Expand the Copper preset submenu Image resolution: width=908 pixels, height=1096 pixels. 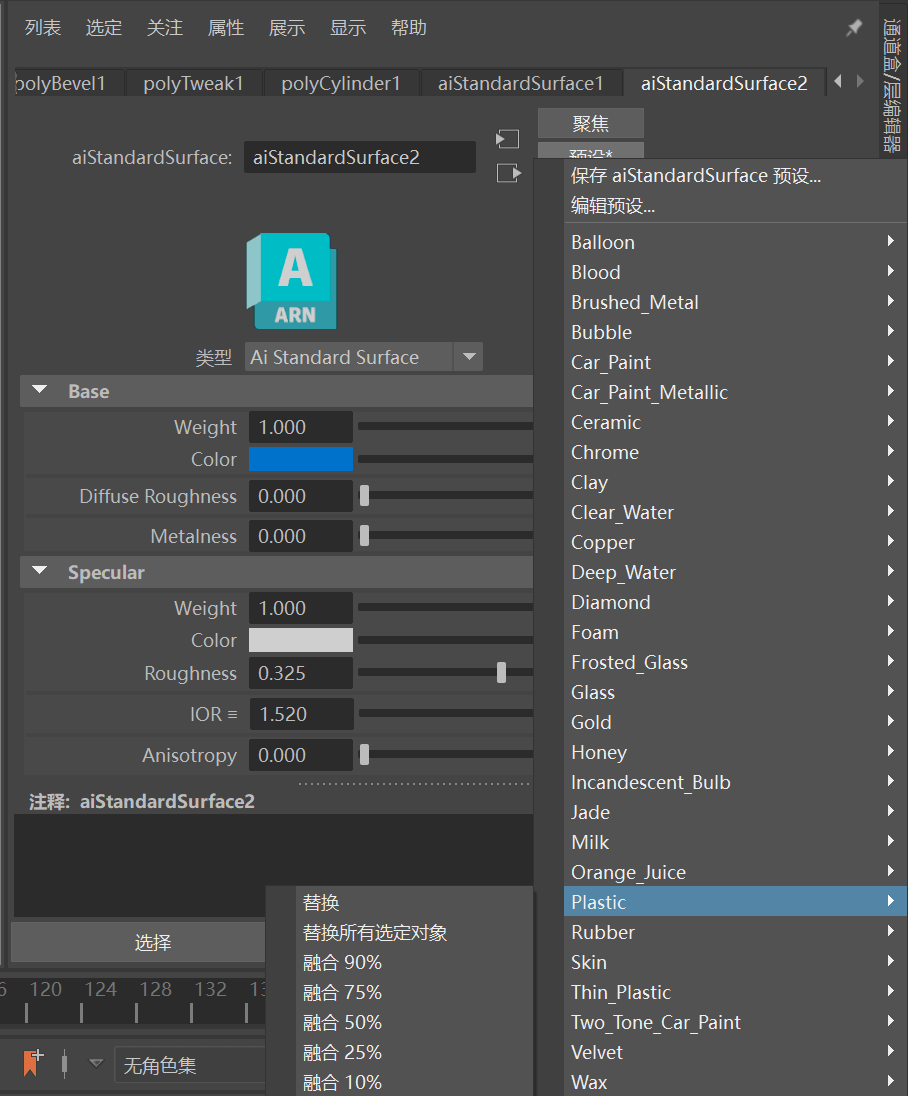pos(735,542)
